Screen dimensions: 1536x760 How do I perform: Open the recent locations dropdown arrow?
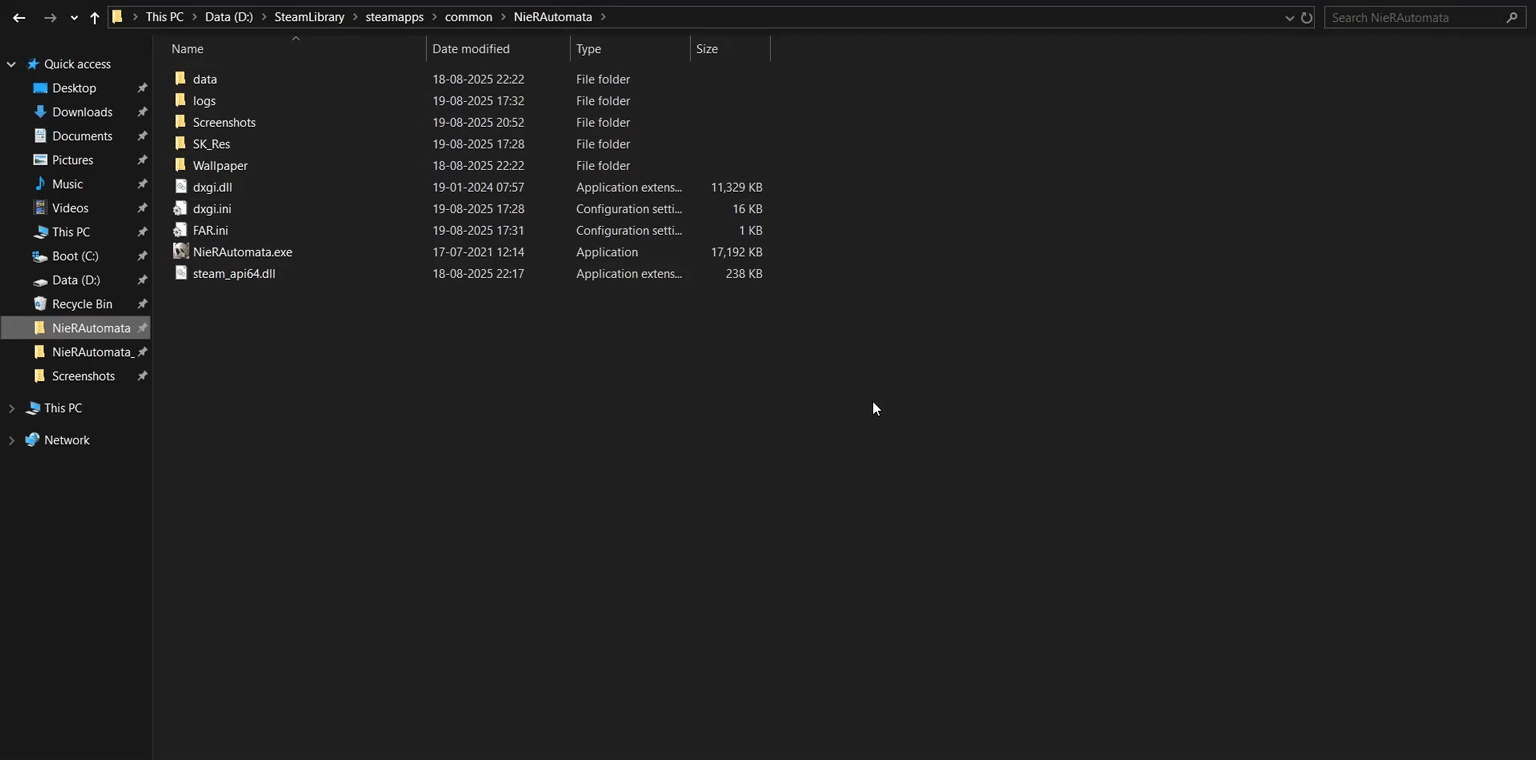point(74,18)
